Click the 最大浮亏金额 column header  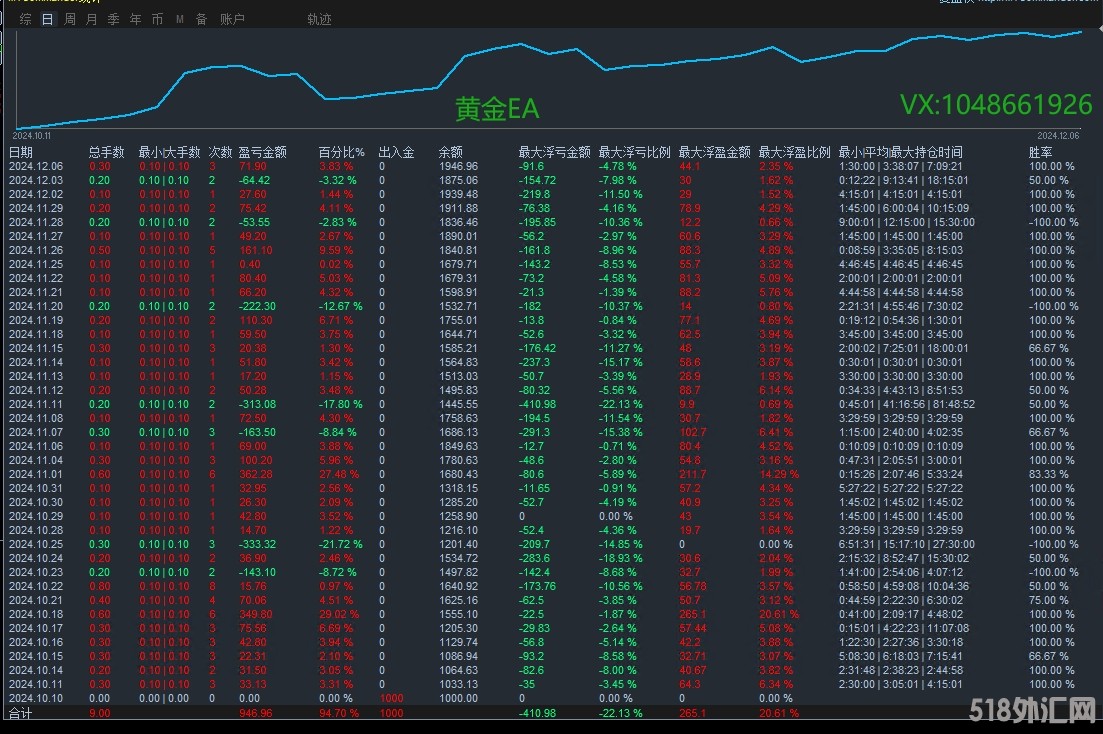point(554,152)
